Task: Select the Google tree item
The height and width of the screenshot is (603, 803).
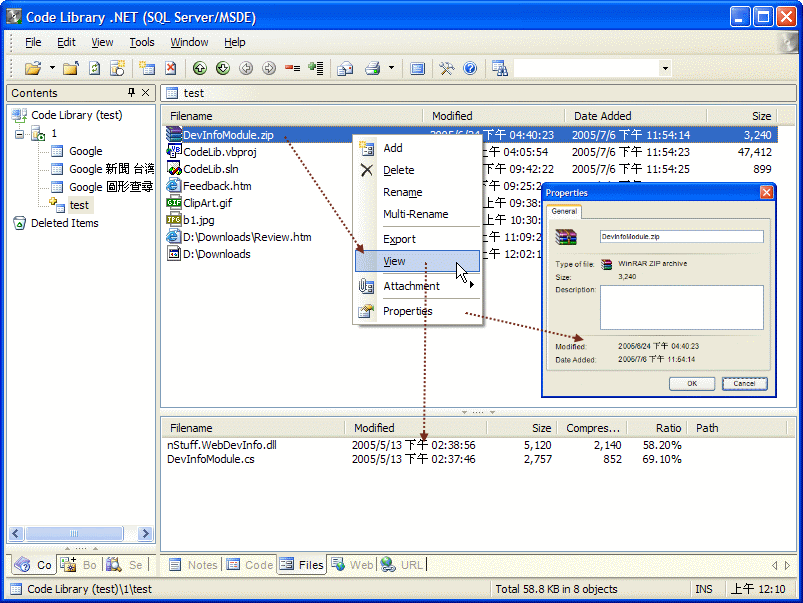Action: pyautogui.click(x=86, y=151)
